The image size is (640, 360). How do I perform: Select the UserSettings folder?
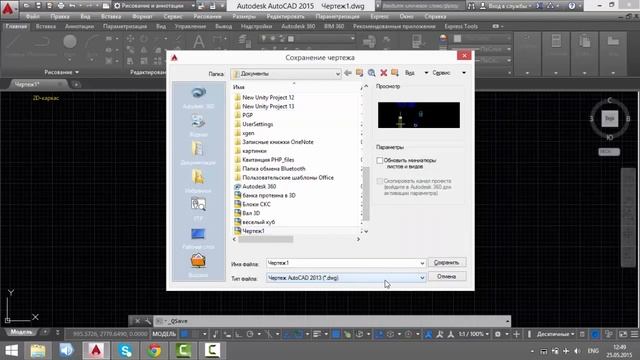[x=253, y=124]
